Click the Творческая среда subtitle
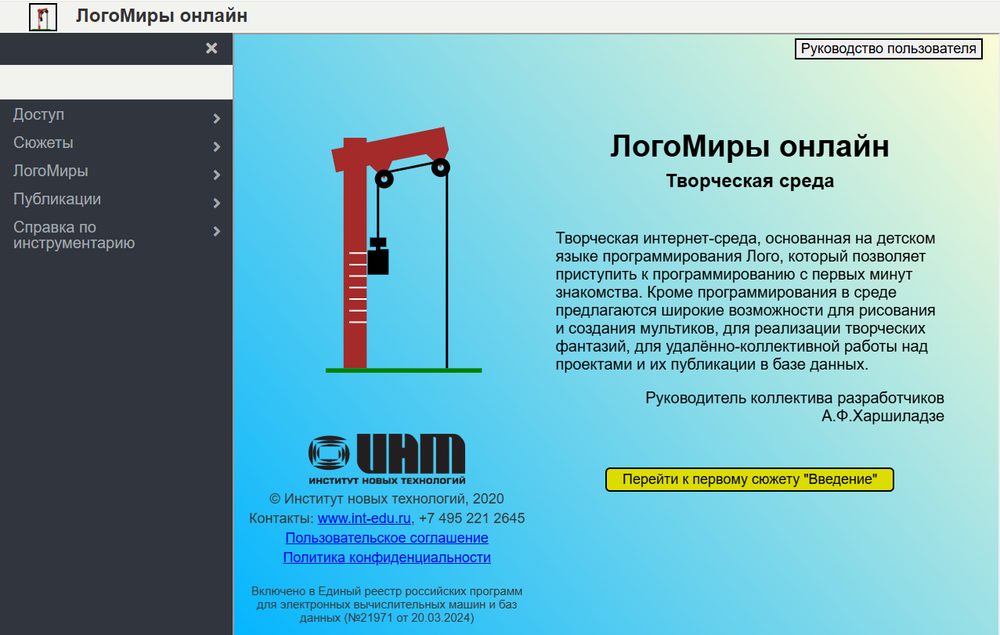Screen dimensions: 1000x635 click(x=750, y=181)
